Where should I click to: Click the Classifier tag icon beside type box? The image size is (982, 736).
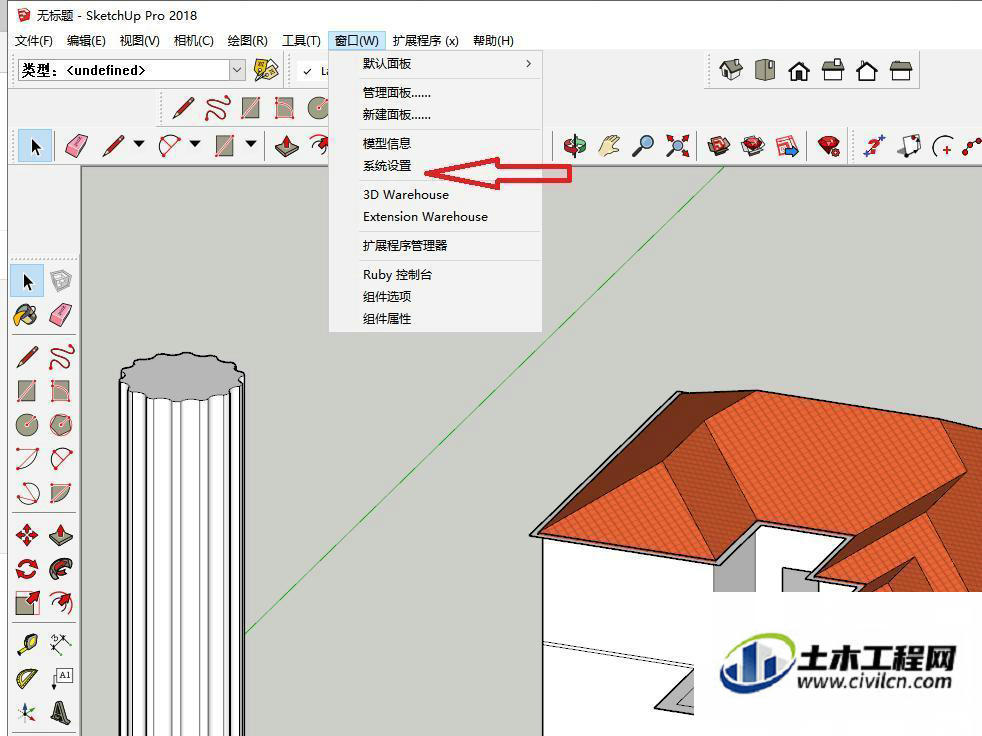[x=266, y=70]
